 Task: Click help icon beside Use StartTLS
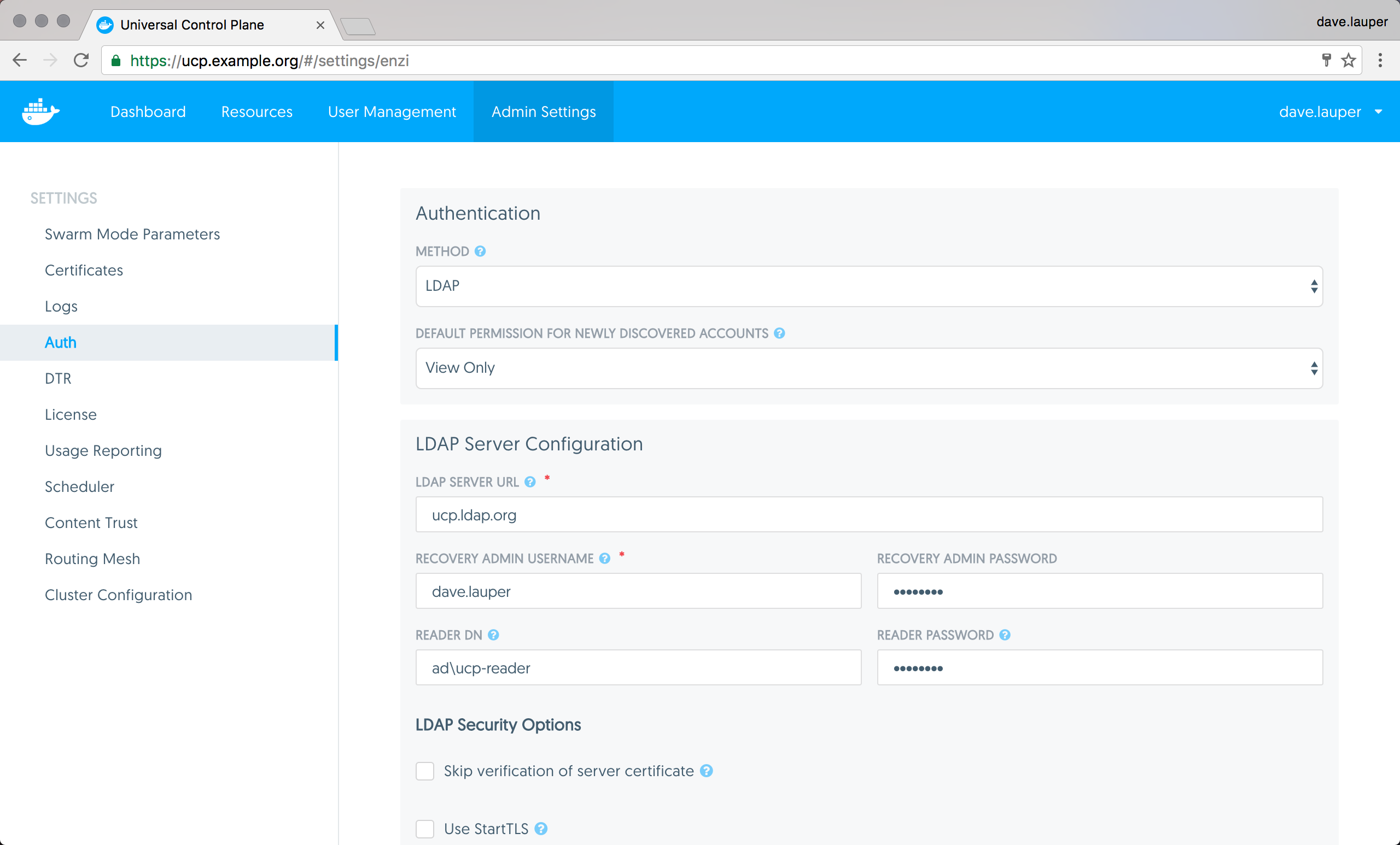coord(541,829)
